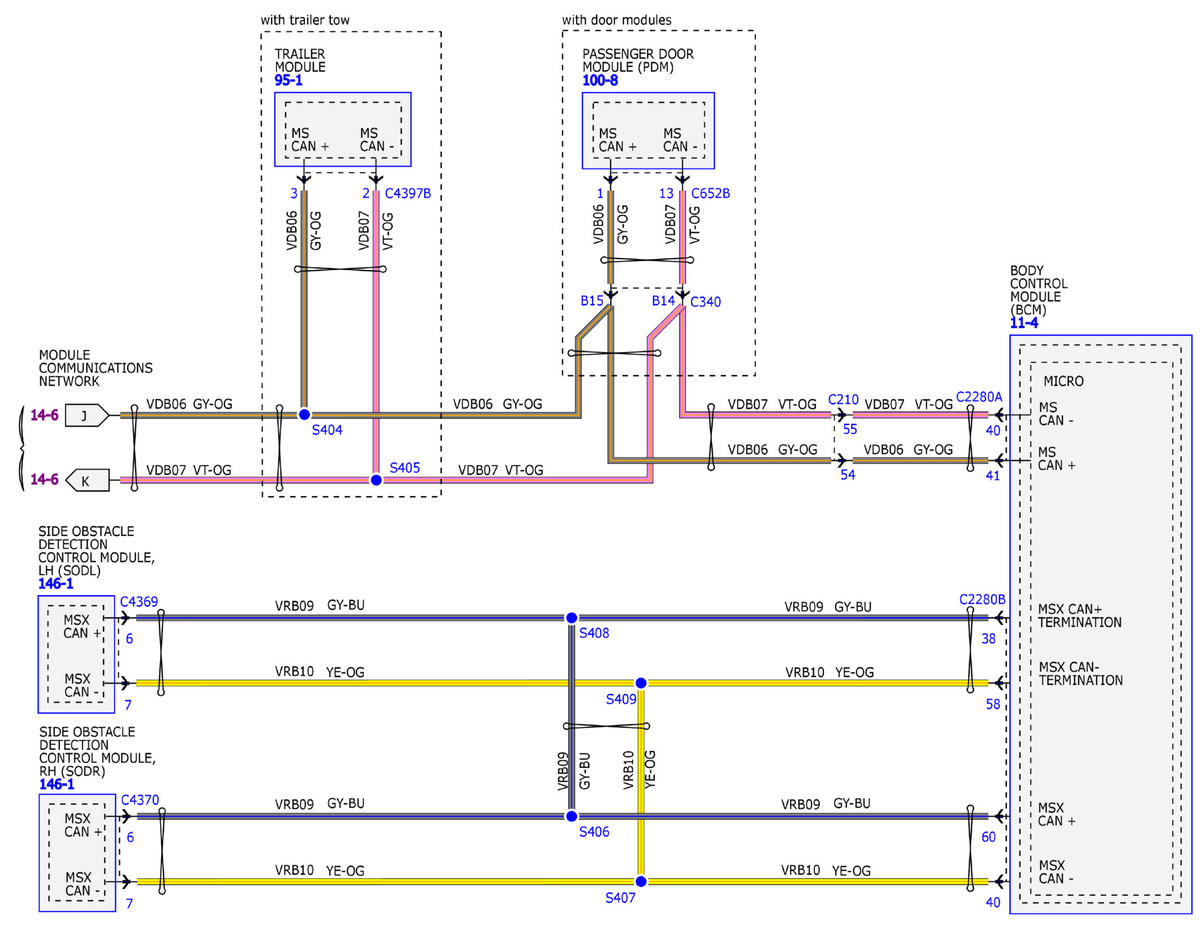Select the S409 splice node dot
1200x927 pixels.
(x=641, y=683)
